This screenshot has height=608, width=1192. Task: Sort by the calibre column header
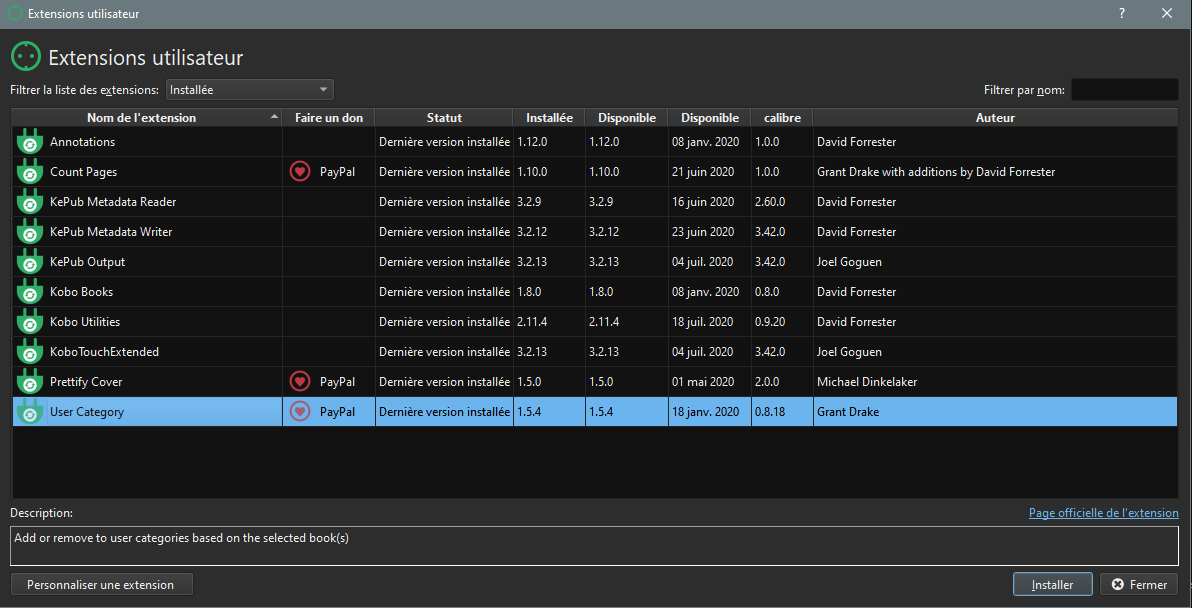coord(781,118)
